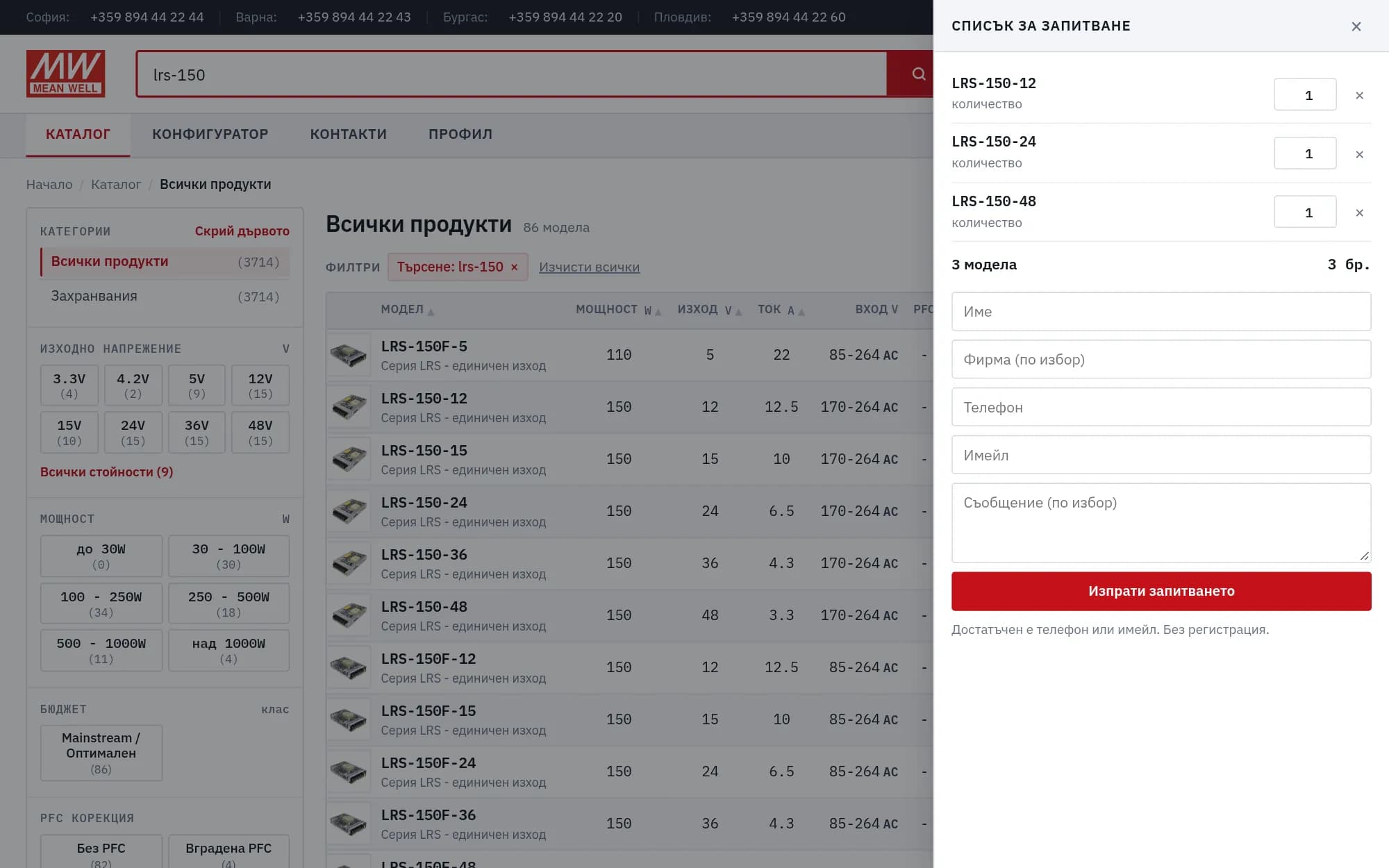Viewport: 1389px width, 868px height.
Task: Remove the lrs-150 search filter chip
Action: click(514, 267)
